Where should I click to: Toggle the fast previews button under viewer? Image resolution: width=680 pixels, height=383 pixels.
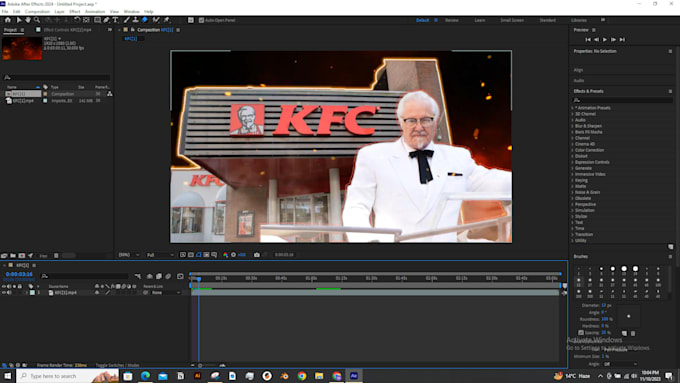183,255
